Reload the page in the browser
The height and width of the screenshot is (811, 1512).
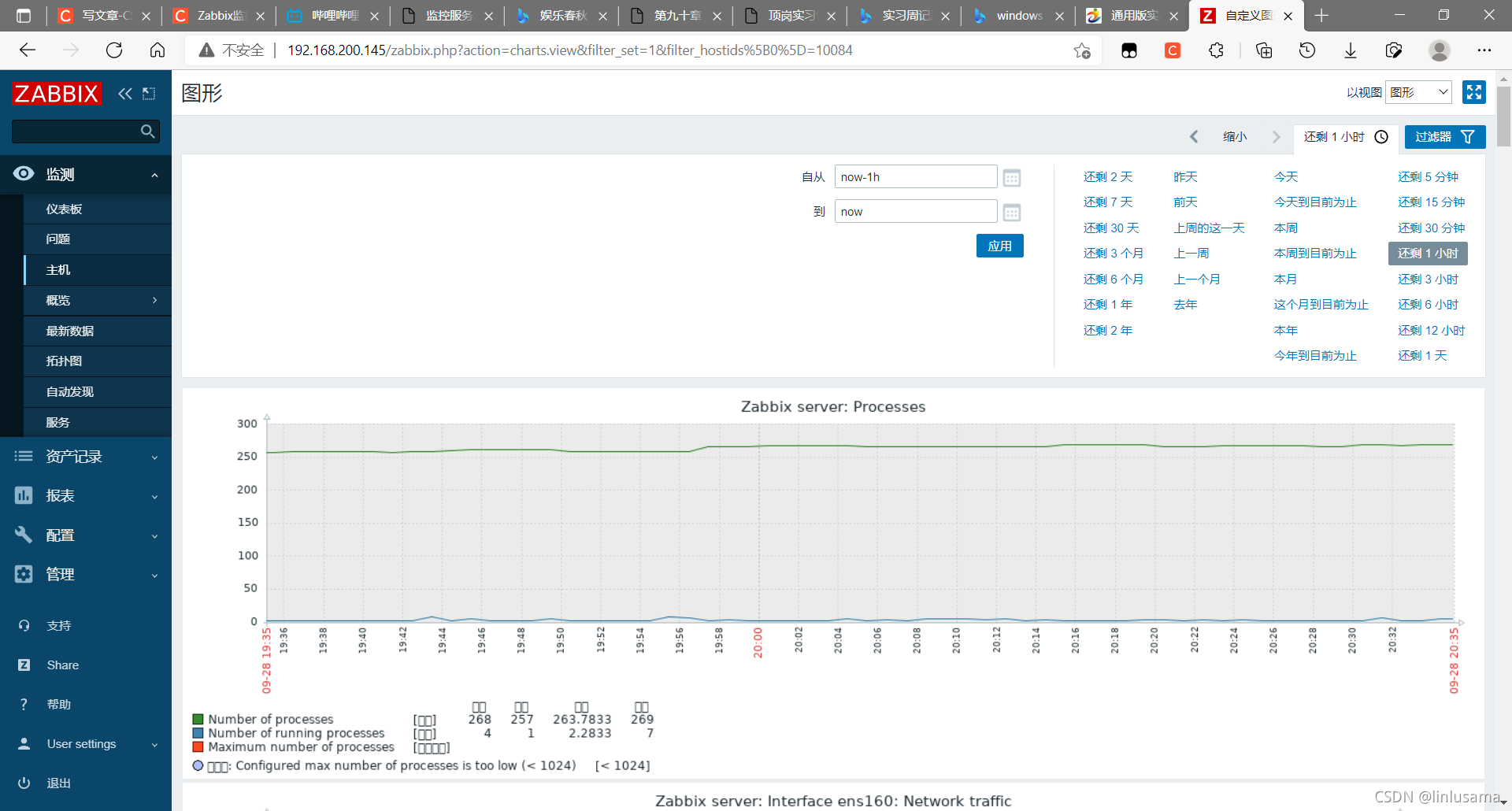pyautogui.click(x=114, y=50)
